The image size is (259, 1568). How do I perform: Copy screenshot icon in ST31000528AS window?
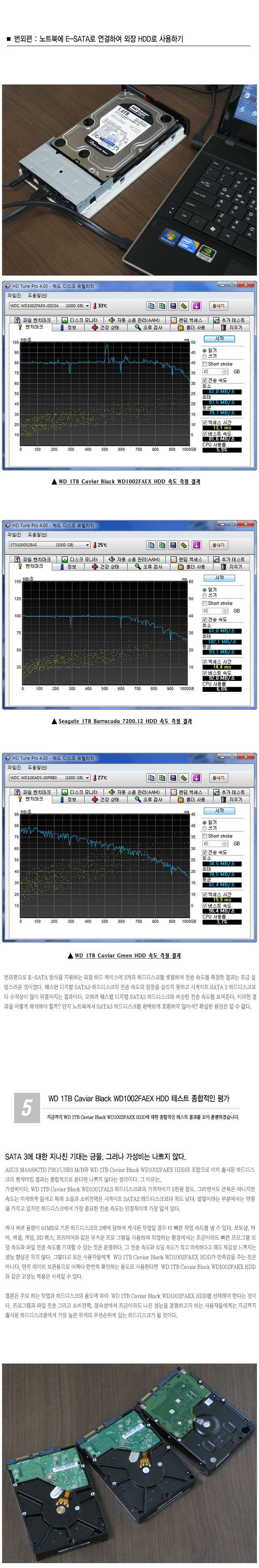click(x=162, y=545)
